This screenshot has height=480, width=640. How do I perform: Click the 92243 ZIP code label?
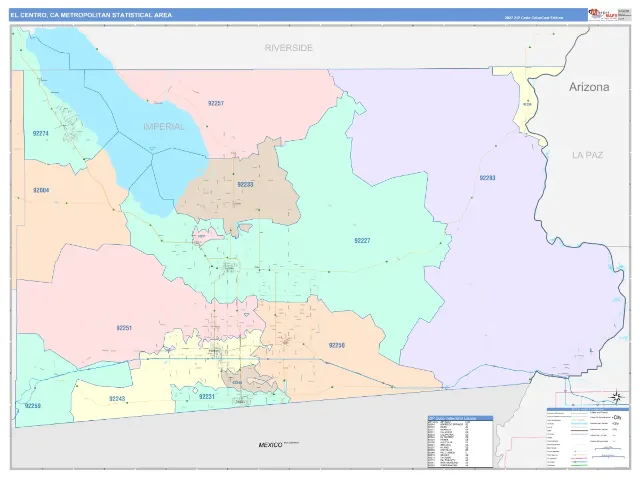coord(117,398)
